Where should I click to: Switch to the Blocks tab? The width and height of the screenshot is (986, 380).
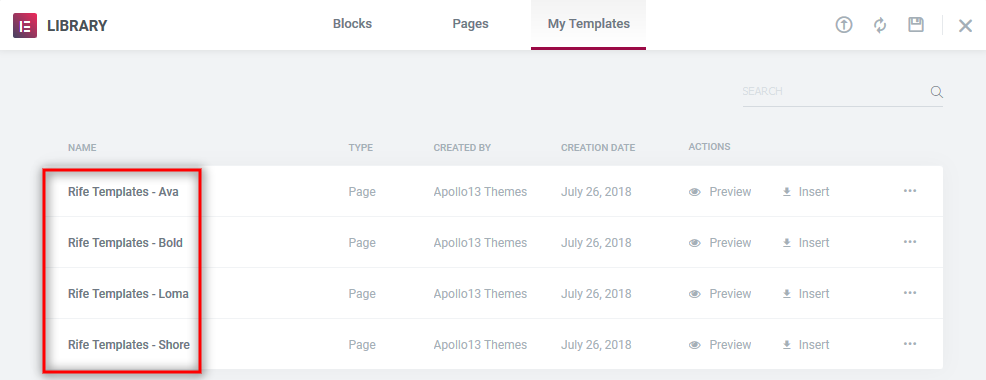click(352, 25)
